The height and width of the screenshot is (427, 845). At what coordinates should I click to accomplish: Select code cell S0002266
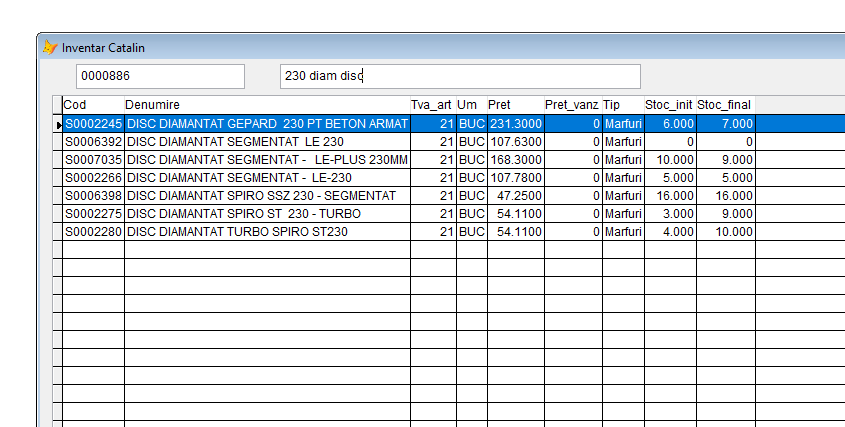[93, 177]
